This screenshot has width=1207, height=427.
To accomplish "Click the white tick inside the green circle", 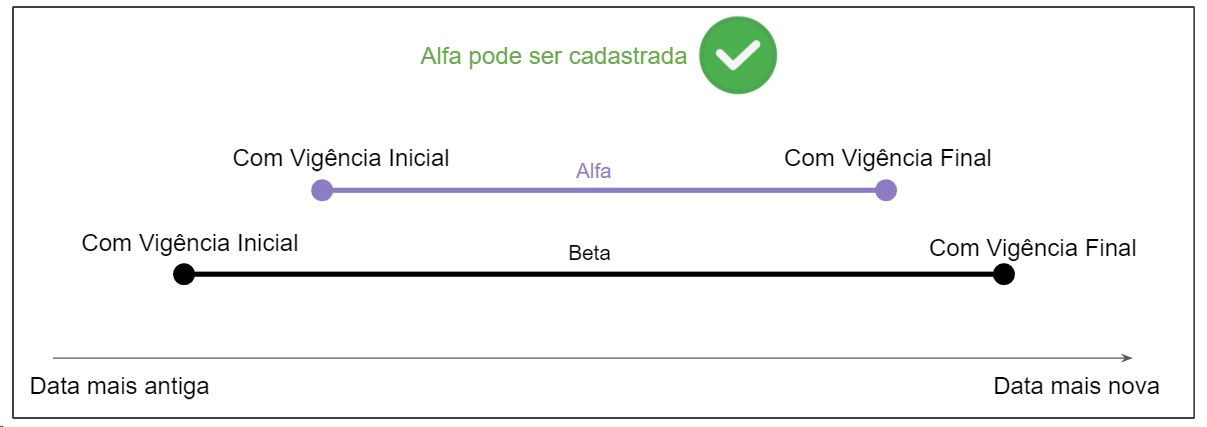I will [736, 57].
